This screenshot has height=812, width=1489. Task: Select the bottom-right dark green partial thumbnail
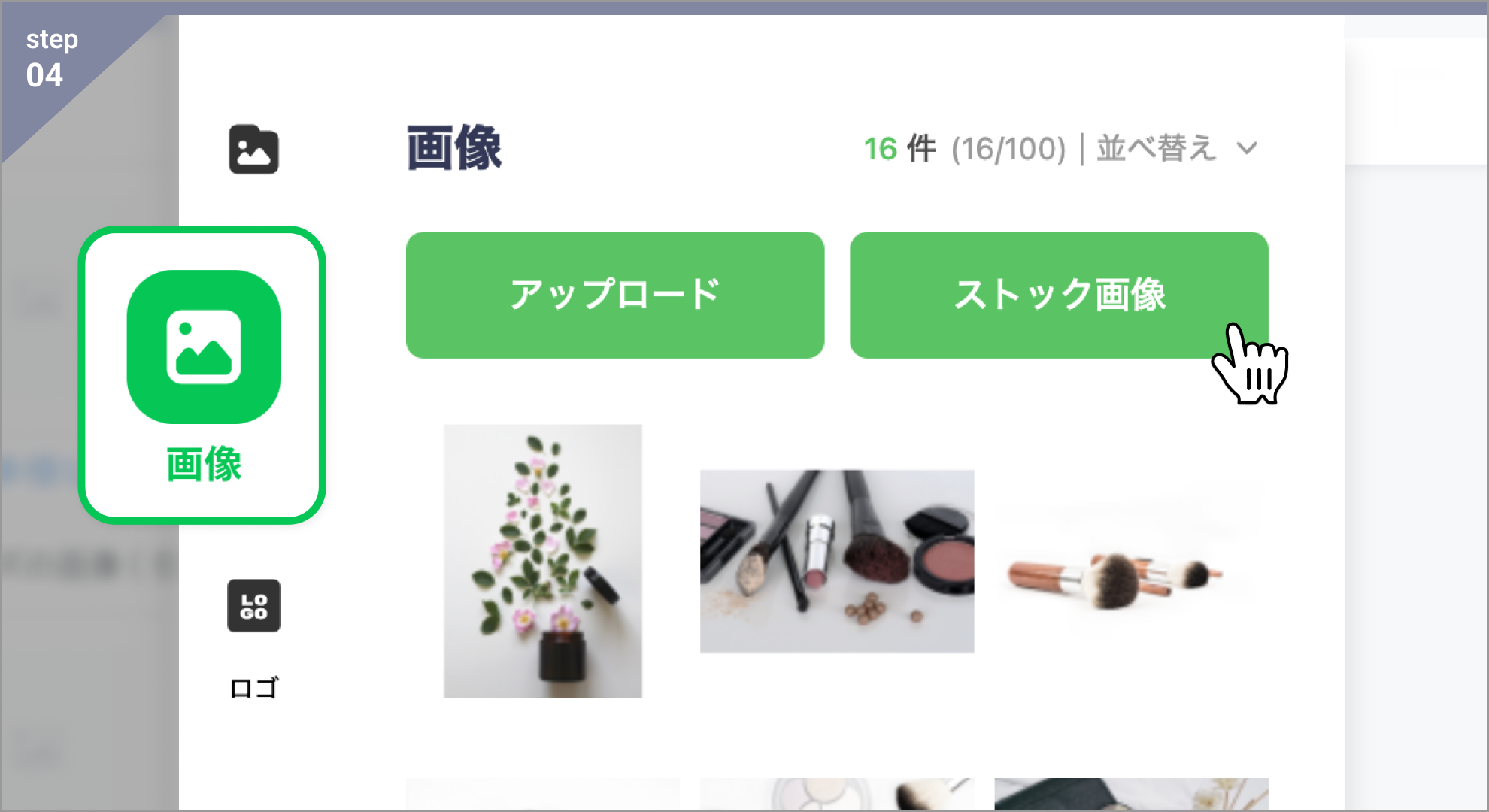click(x=1131, y=794)
